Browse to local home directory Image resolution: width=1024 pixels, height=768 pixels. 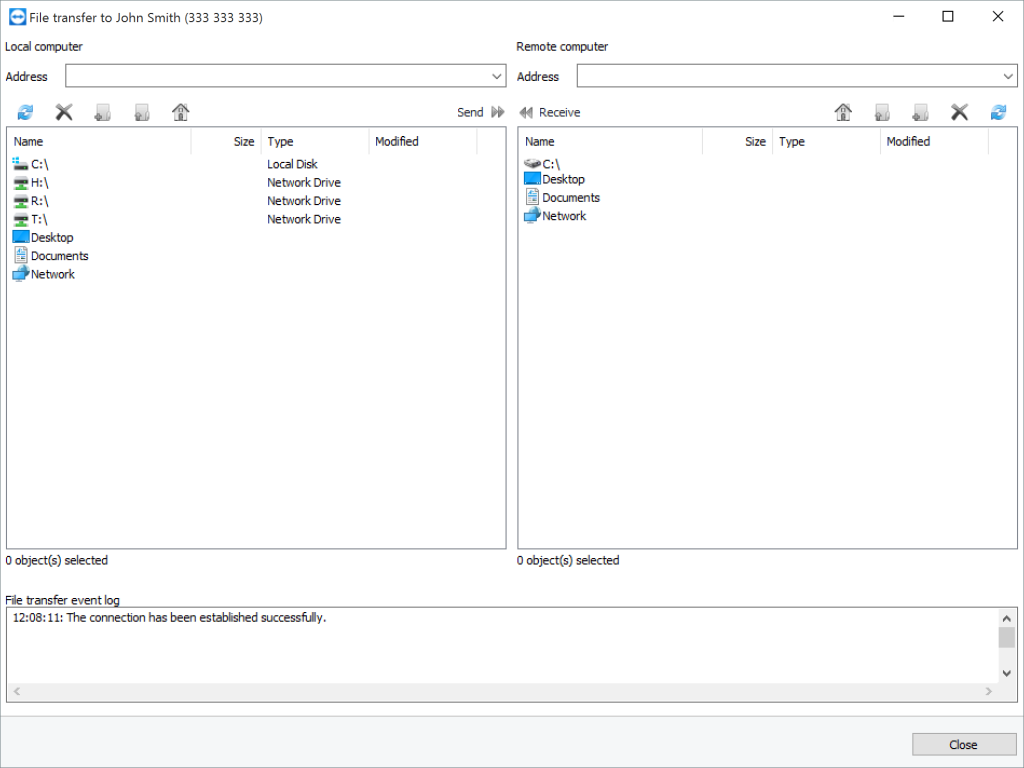click(x=180, y=112)
